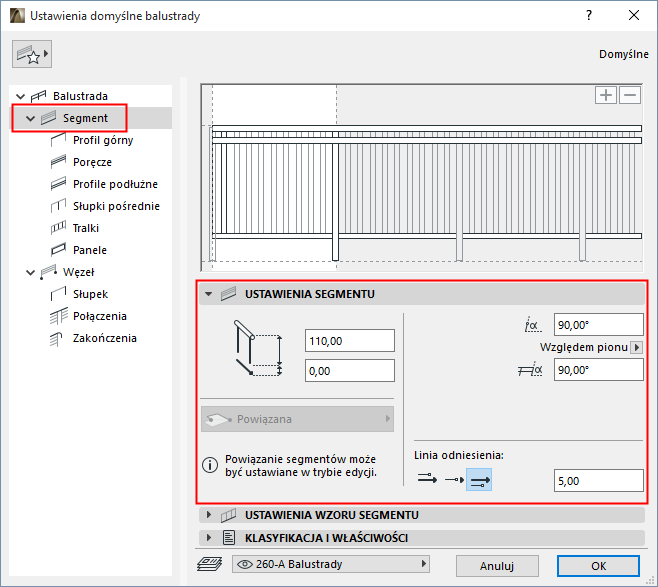The width and height of the screenshot is (658, 587).
Task: Open Względem pionu arrow menu
Action: coord(637,347)
